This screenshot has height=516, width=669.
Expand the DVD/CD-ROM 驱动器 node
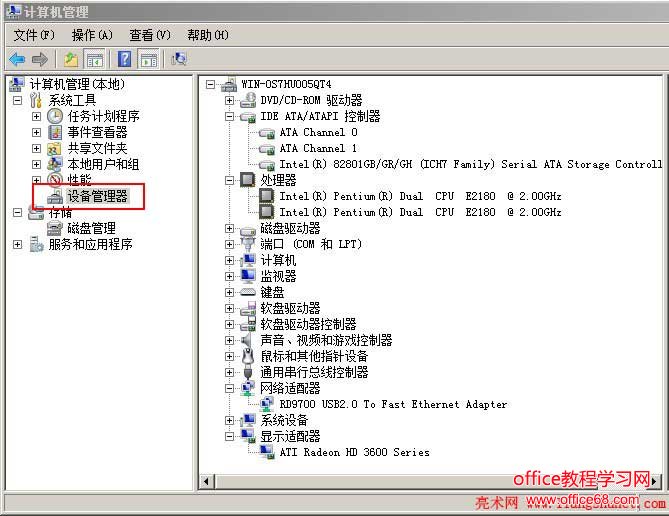230,100
